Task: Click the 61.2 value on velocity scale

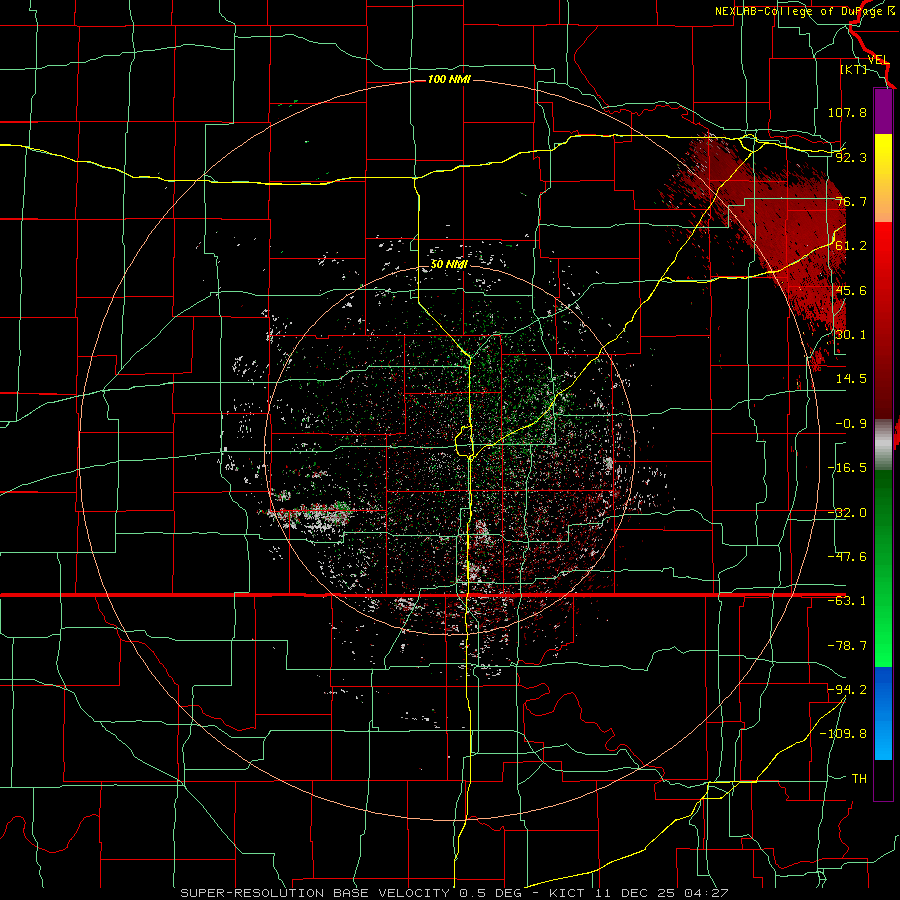Action: point(851,246)
